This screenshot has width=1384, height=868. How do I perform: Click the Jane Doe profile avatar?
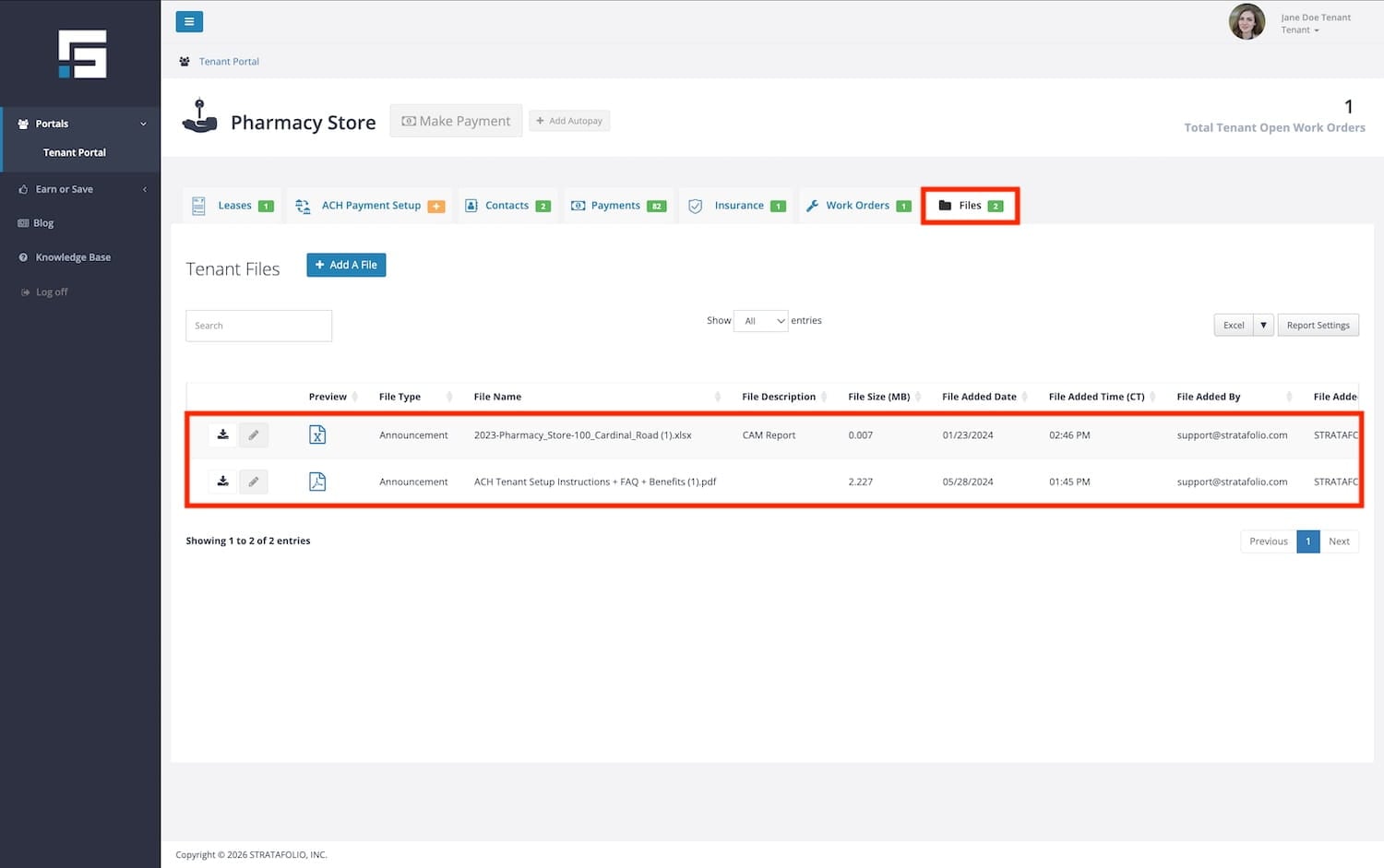pos(1247,22)
